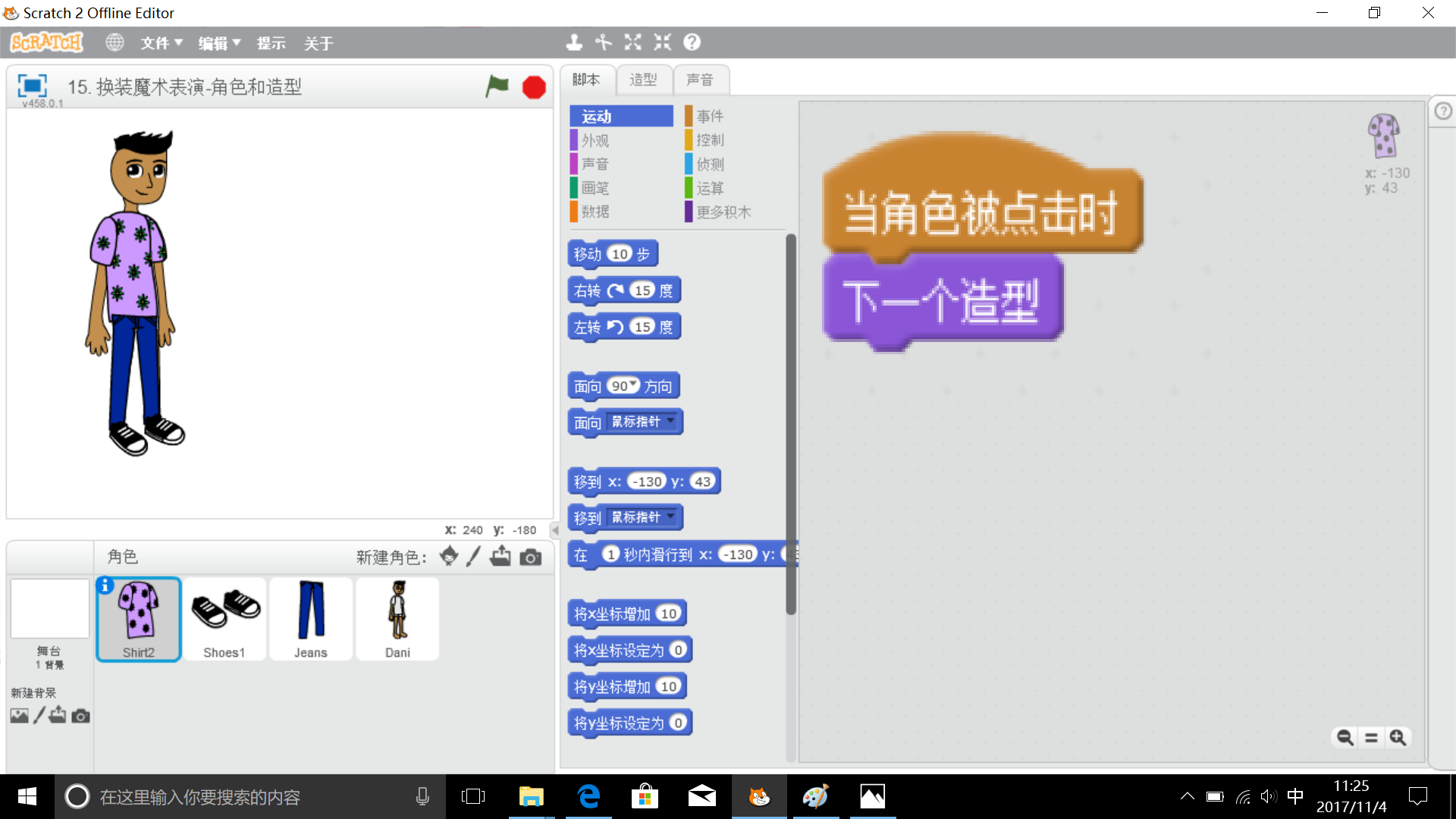Click the globe language icon
1456x819 pixels.
point(115,42)
